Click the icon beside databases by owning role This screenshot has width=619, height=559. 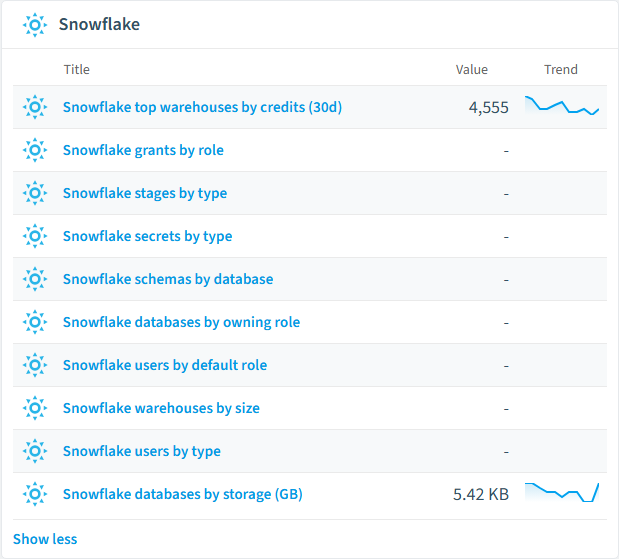pos(35,322)
